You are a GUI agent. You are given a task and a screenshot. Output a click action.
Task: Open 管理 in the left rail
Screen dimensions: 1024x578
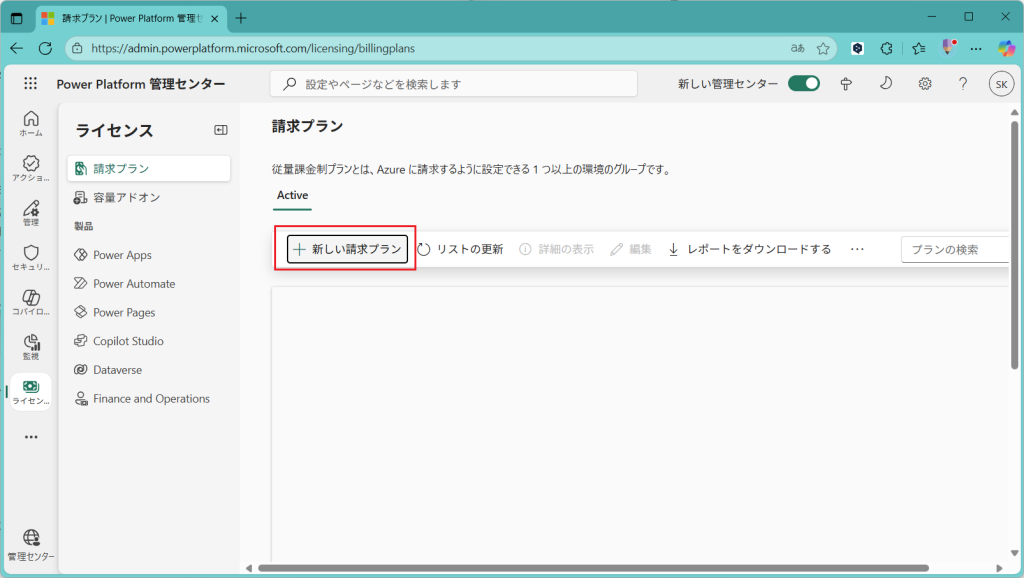pos(31,213)
